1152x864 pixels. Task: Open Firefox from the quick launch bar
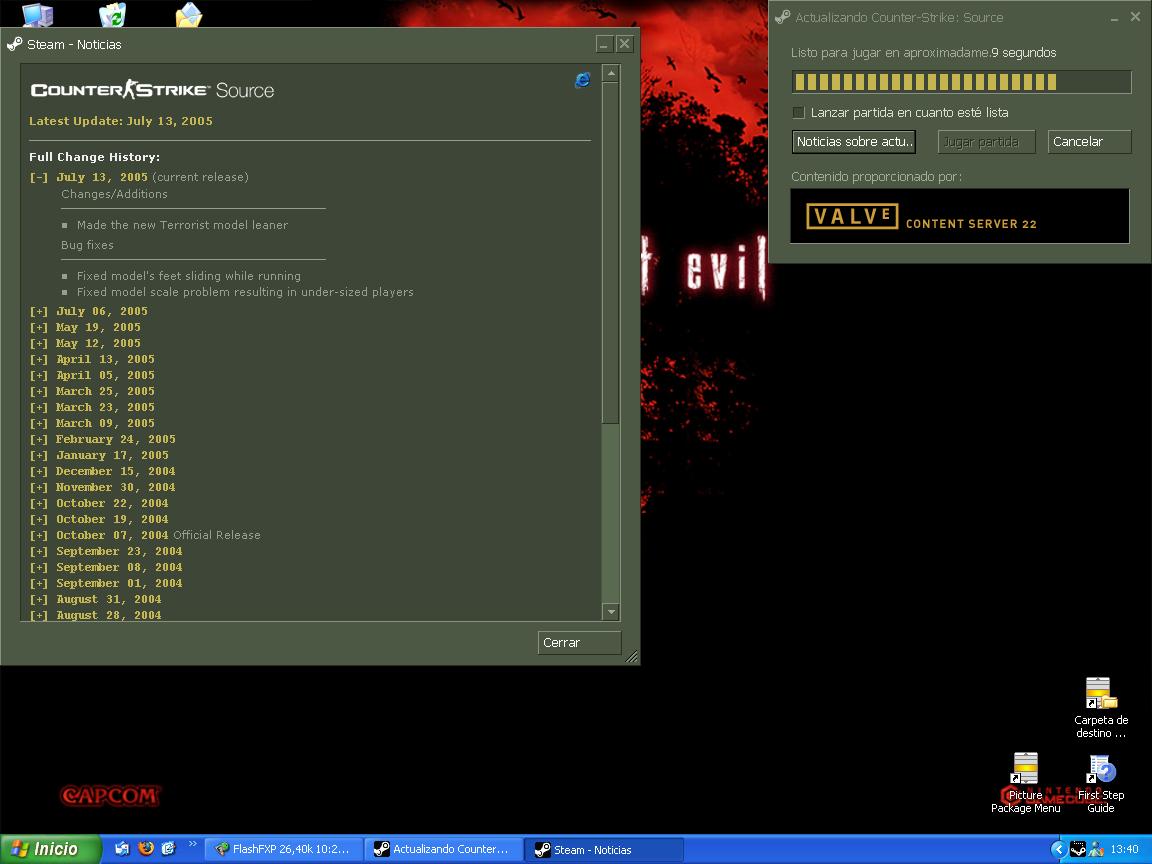(x=146, y=849)
